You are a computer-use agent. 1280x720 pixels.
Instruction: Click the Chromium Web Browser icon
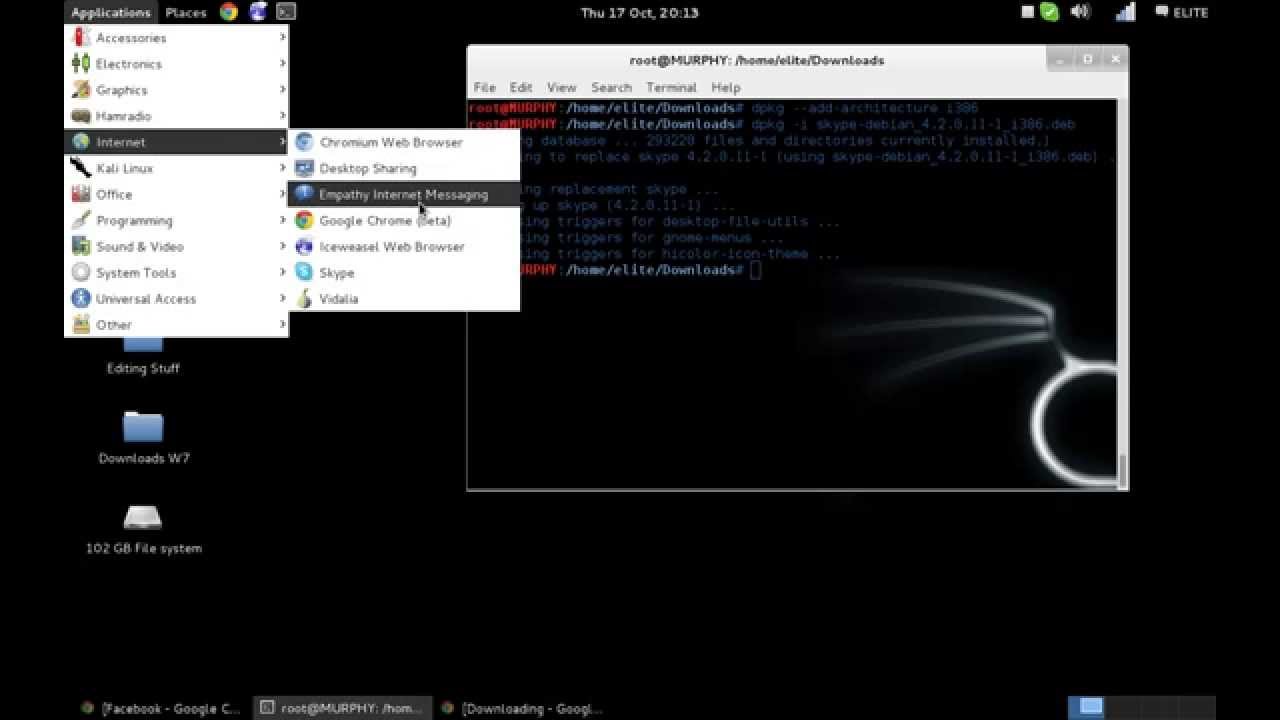tap(304, 142)
